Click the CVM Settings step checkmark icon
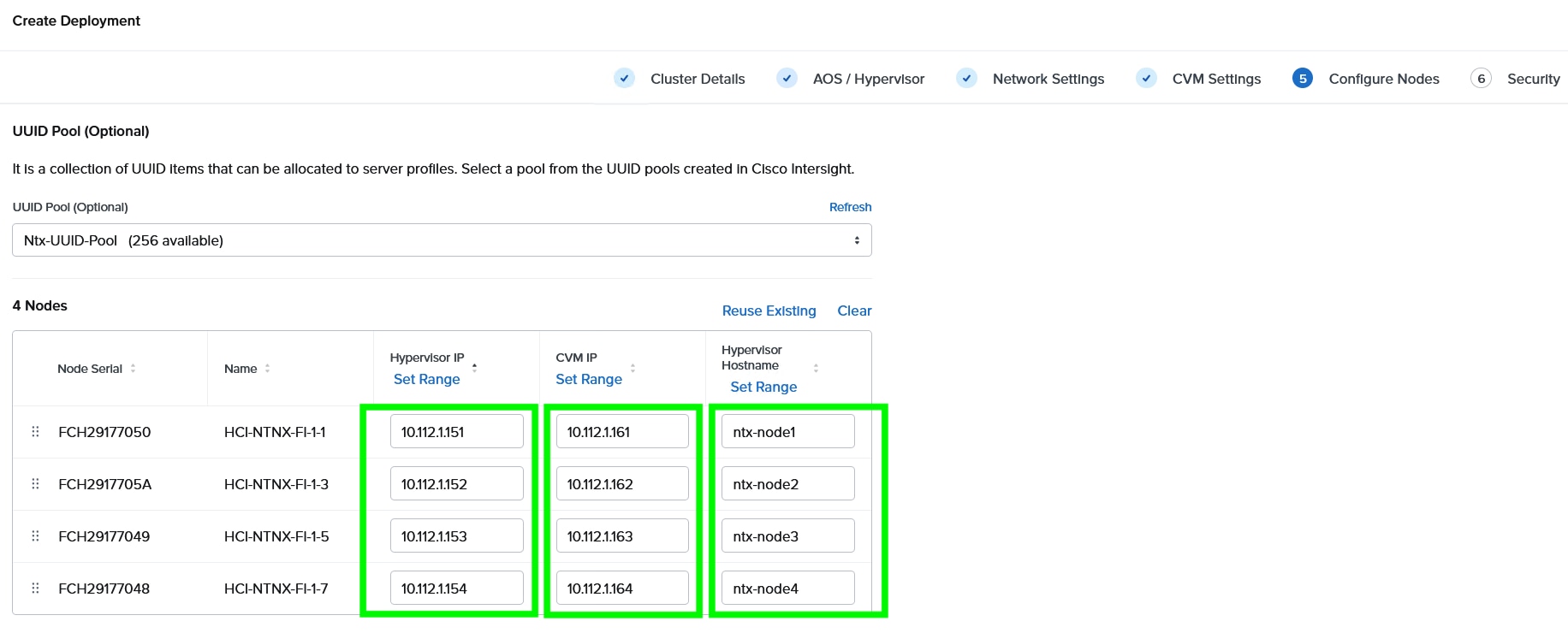The height and width of the screenshot is (639, 1568). coord(1146,79)
